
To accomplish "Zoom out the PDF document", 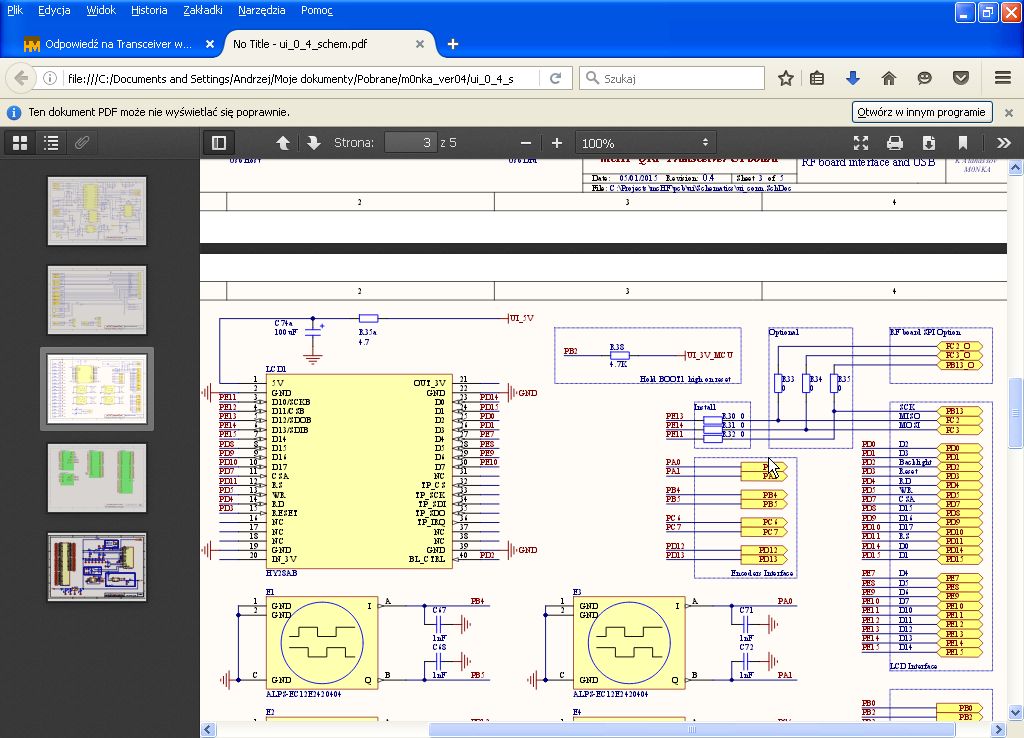I will (526, 143).
